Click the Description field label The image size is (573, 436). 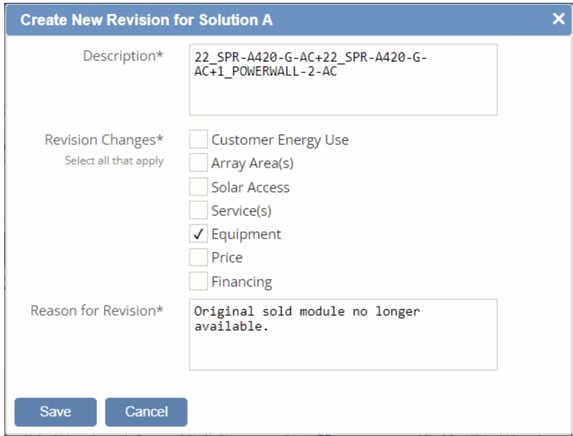pyautogui.click(x=123, y=56)
